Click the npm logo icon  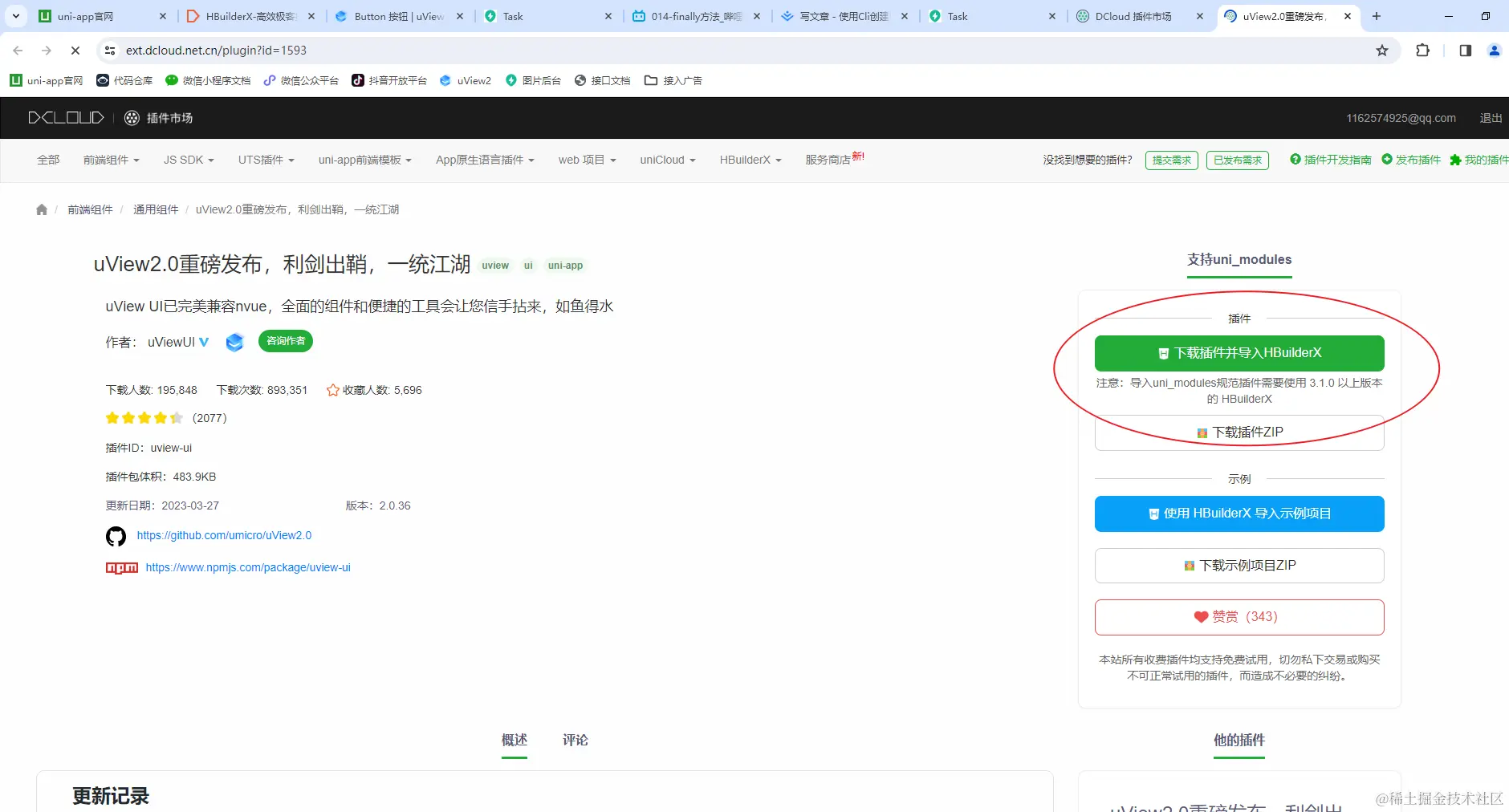122,568
